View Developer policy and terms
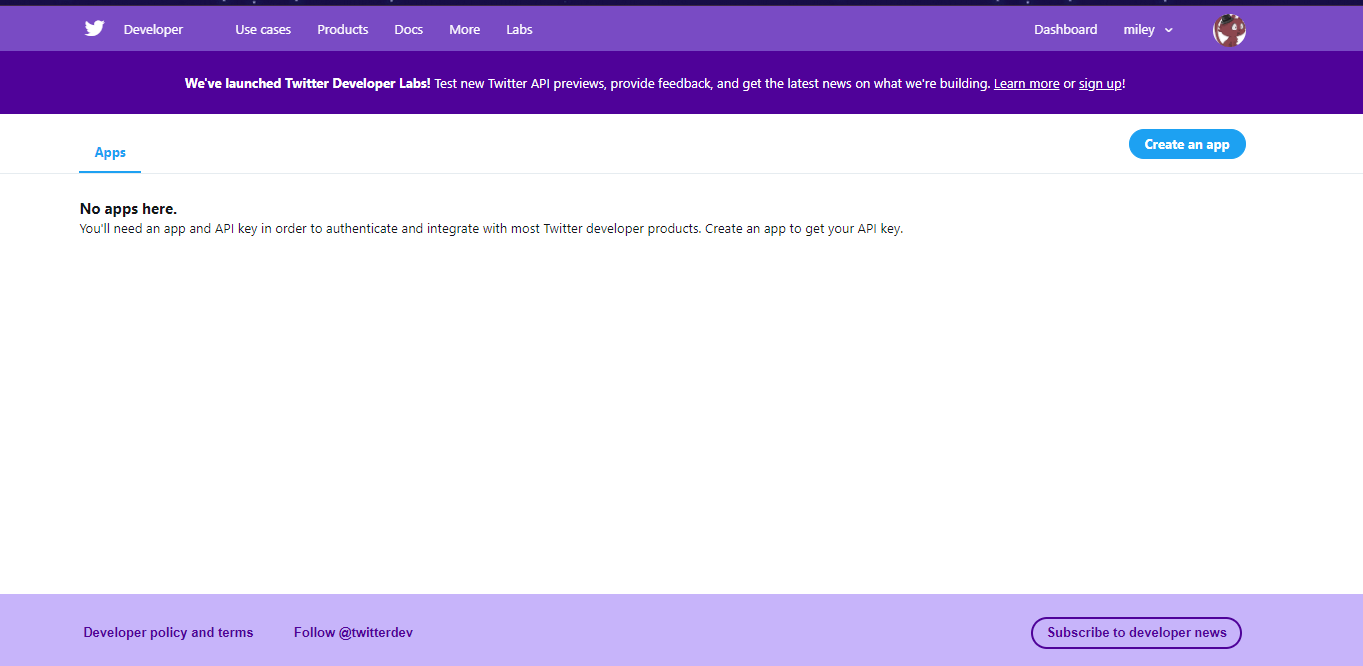Screen dimensions: 1363x666 tap(168, 632)
